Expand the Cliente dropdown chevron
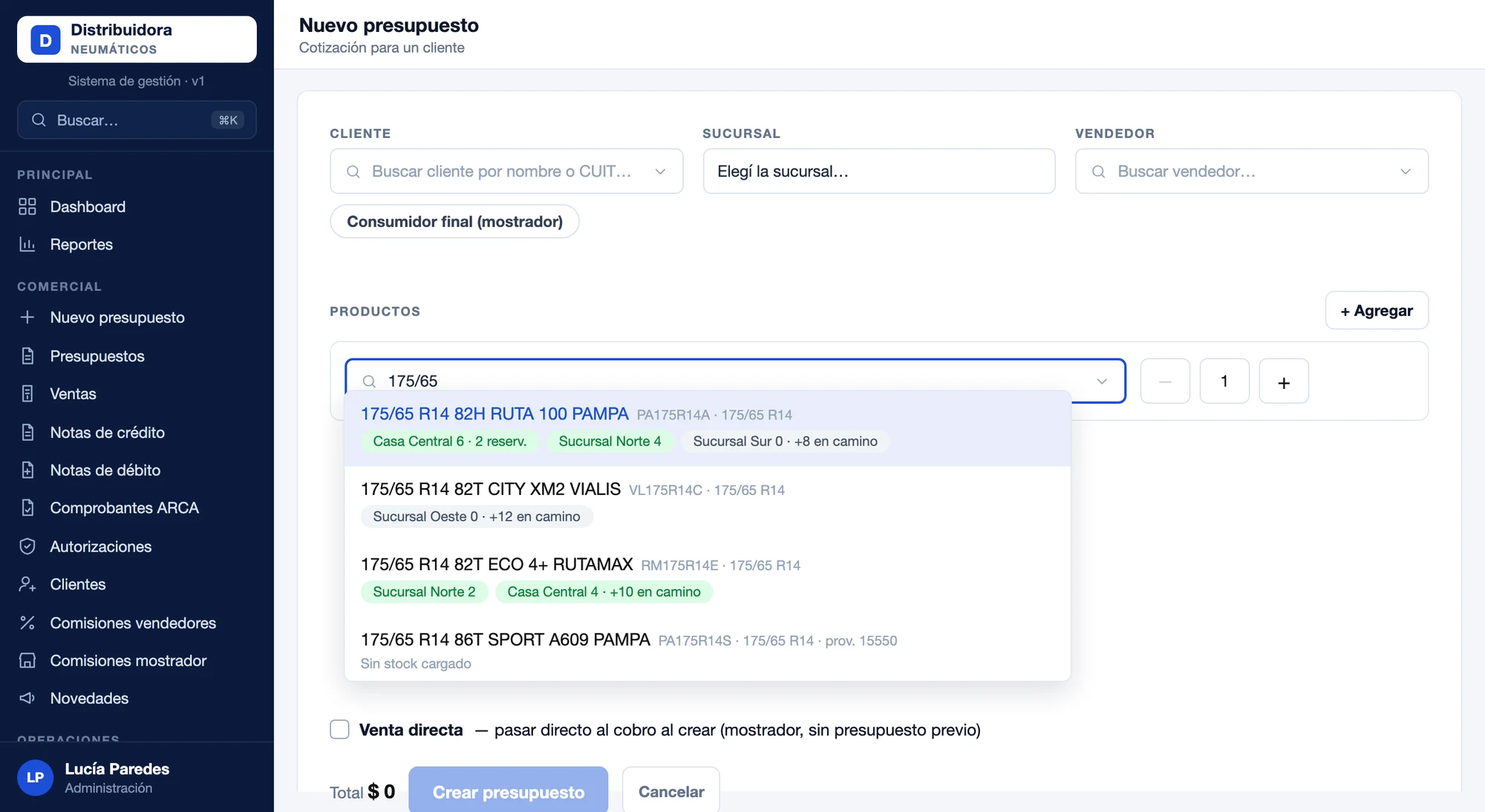 pyautogui.click(x=660, y=171)
